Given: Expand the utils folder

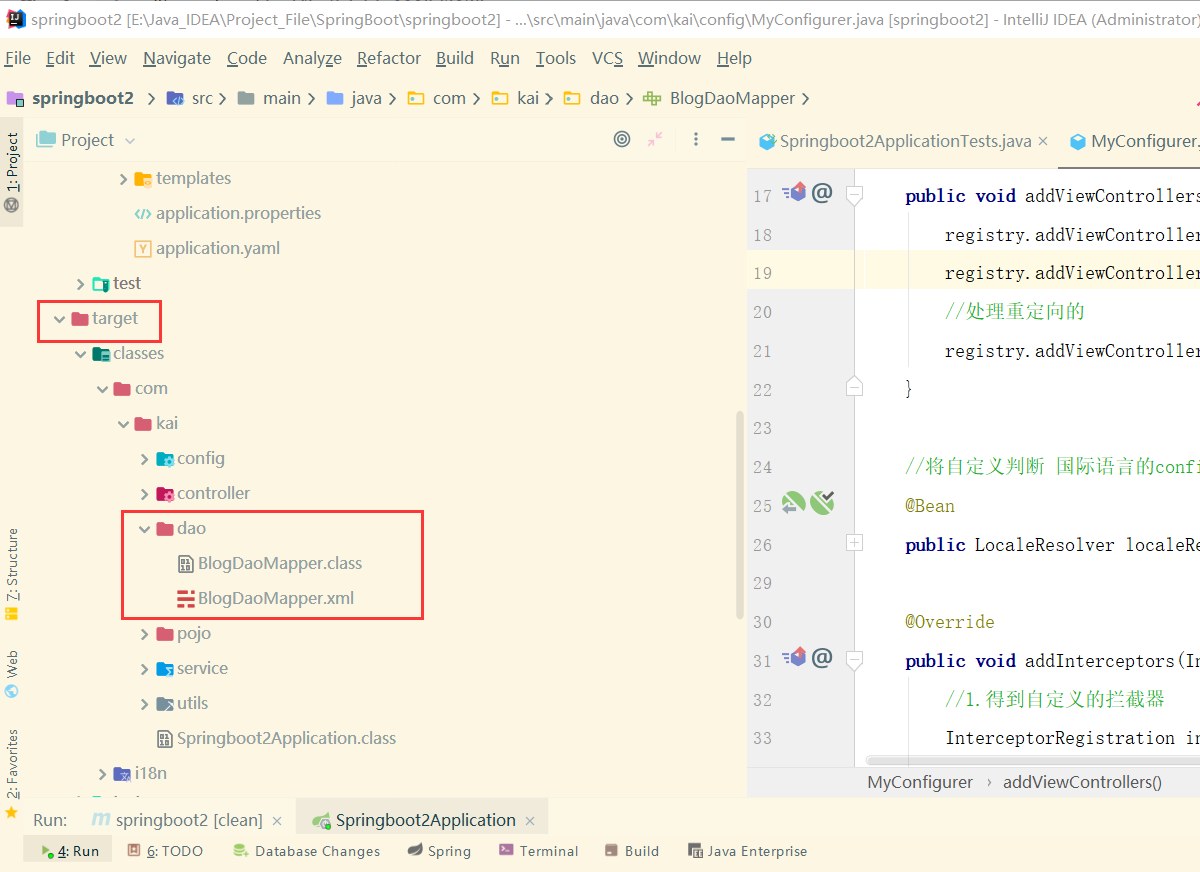Looking at the screenshot, I should (144, 704).
